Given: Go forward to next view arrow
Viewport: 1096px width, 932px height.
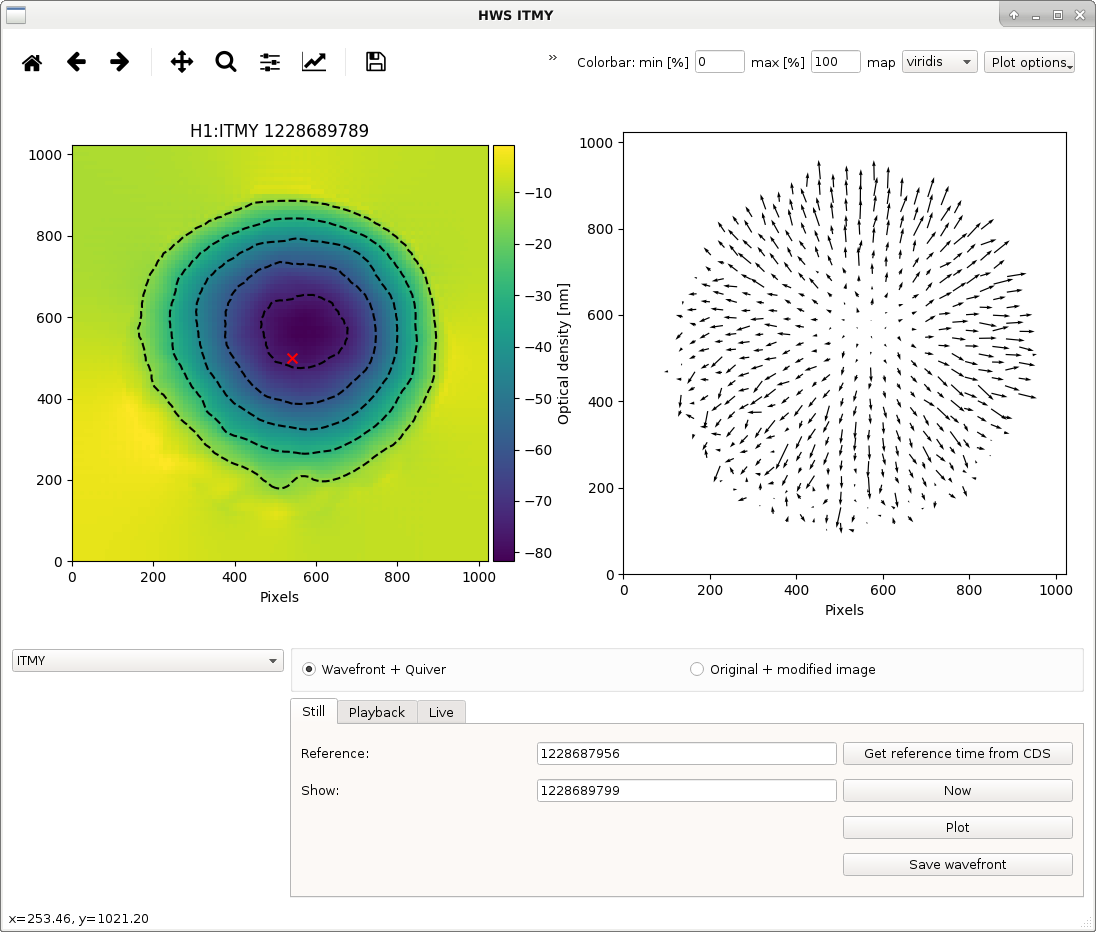Looking at the screenshot, I should tap(120, 62).
